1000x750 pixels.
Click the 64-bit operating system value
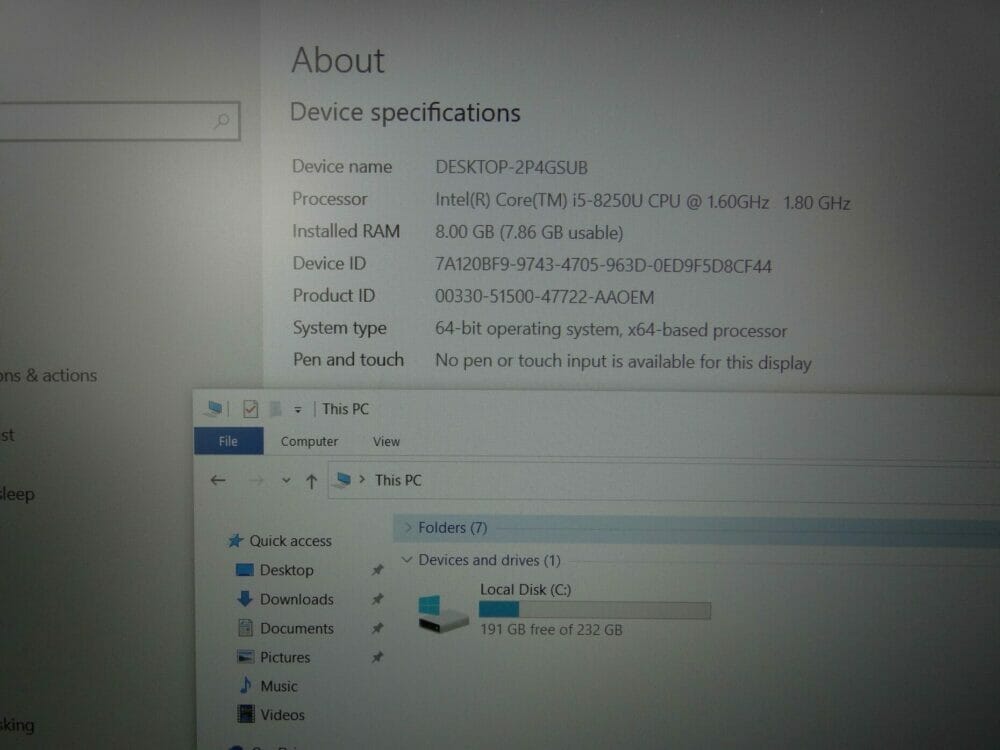(611, 330)
